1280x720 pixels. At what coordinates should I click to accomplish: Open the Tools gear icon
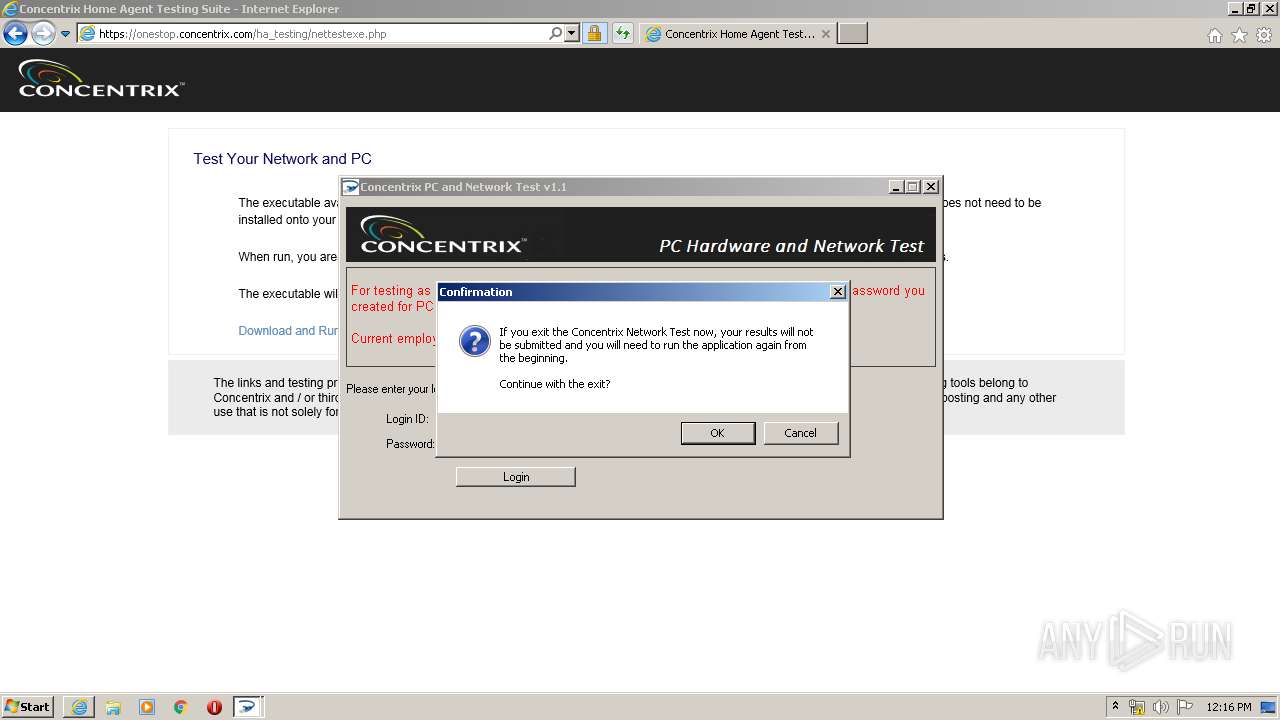[1264, 35]
